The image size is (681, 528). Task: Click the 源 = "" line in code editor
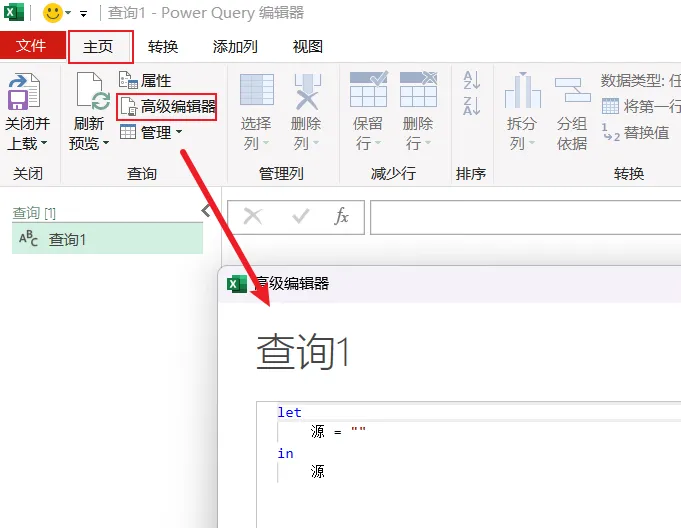[338, 432]
